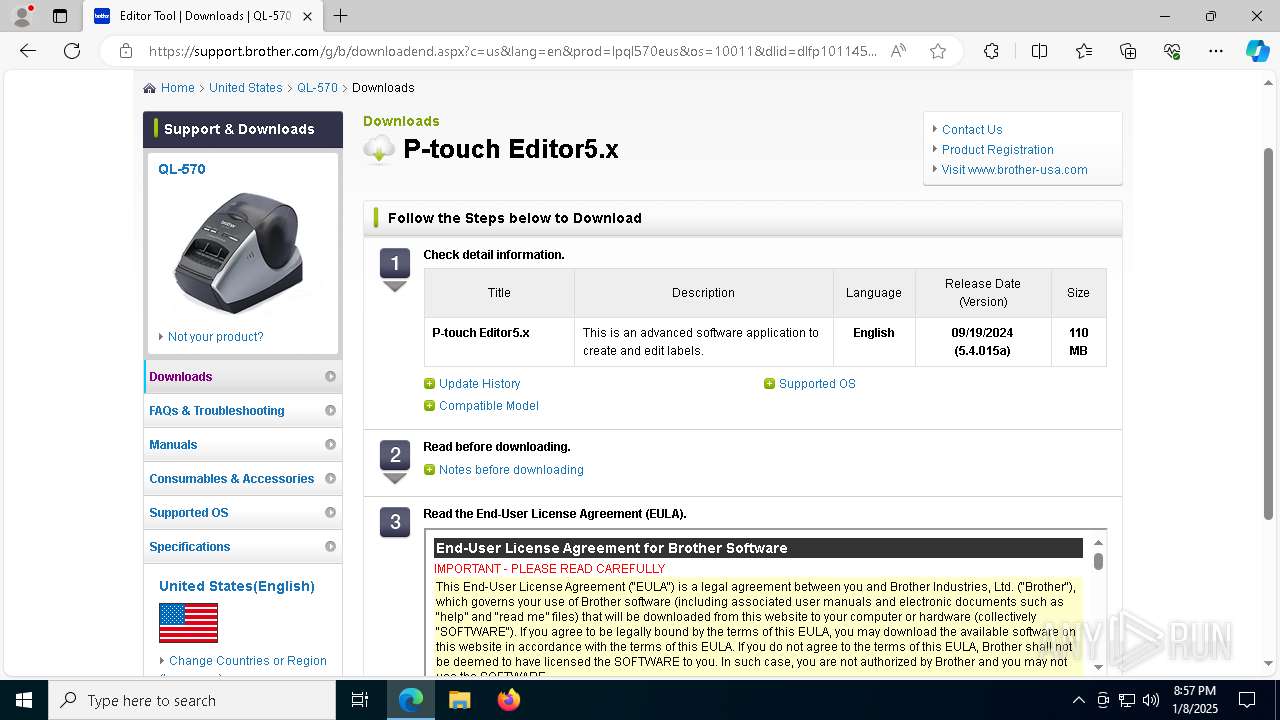The height and width of the screenshot is (720, 1280).
Task: Open Consumables & Accessories sidebar item
Action: (243, 479)
